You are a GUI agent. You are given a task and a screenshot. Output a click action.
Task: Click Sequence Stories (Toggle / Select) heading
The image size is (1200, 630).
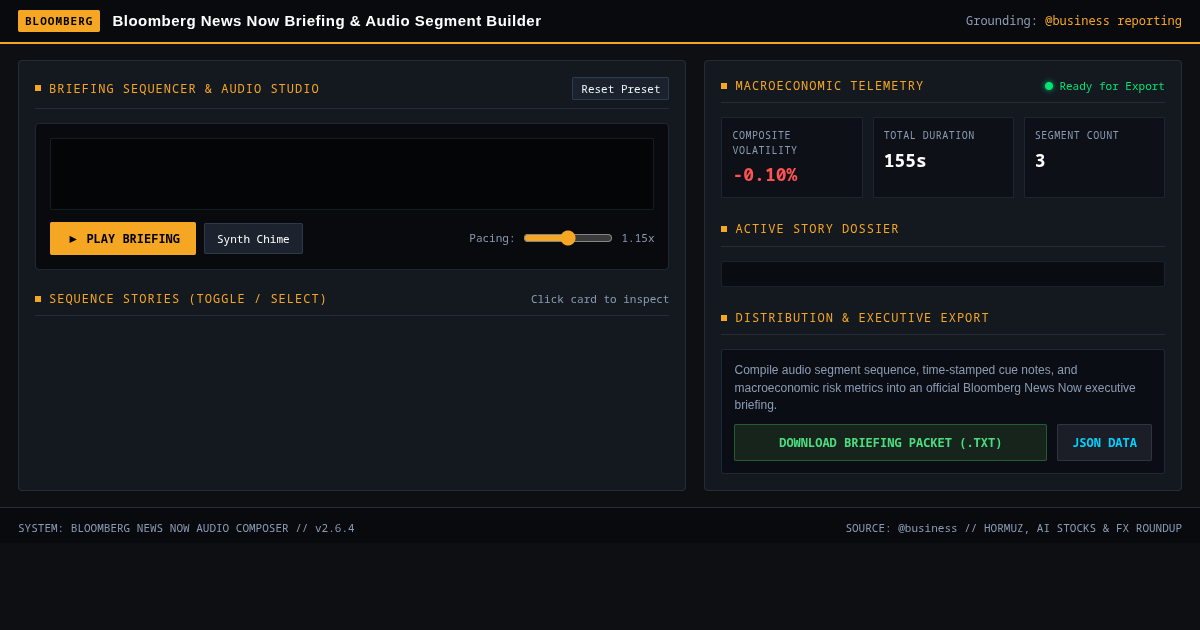[188, 299]
